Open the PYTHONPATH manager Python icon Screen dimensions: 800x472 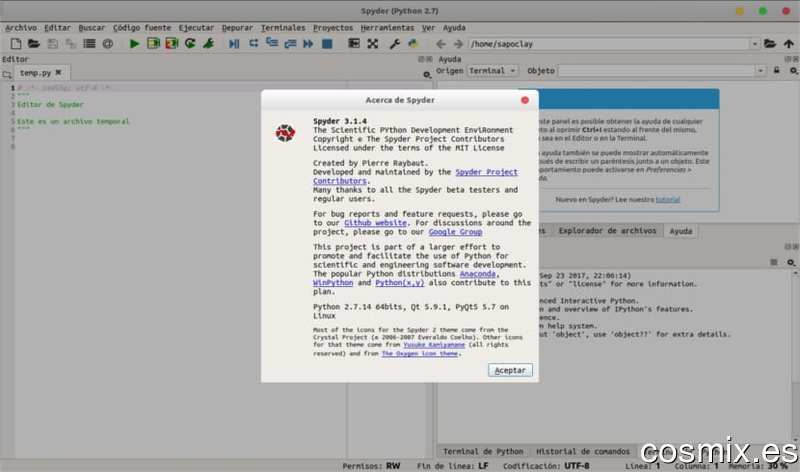(x=413, y=44)
